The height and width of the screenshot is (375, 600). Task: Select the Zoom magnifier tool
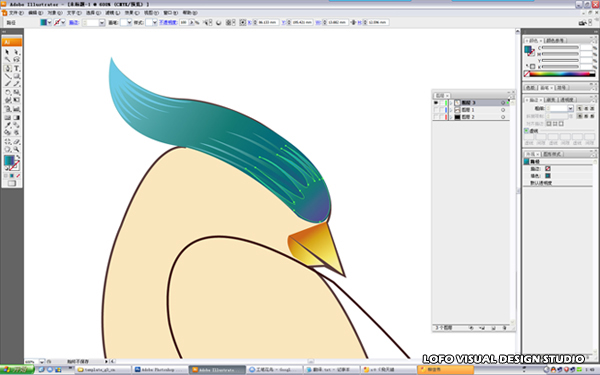16,149
